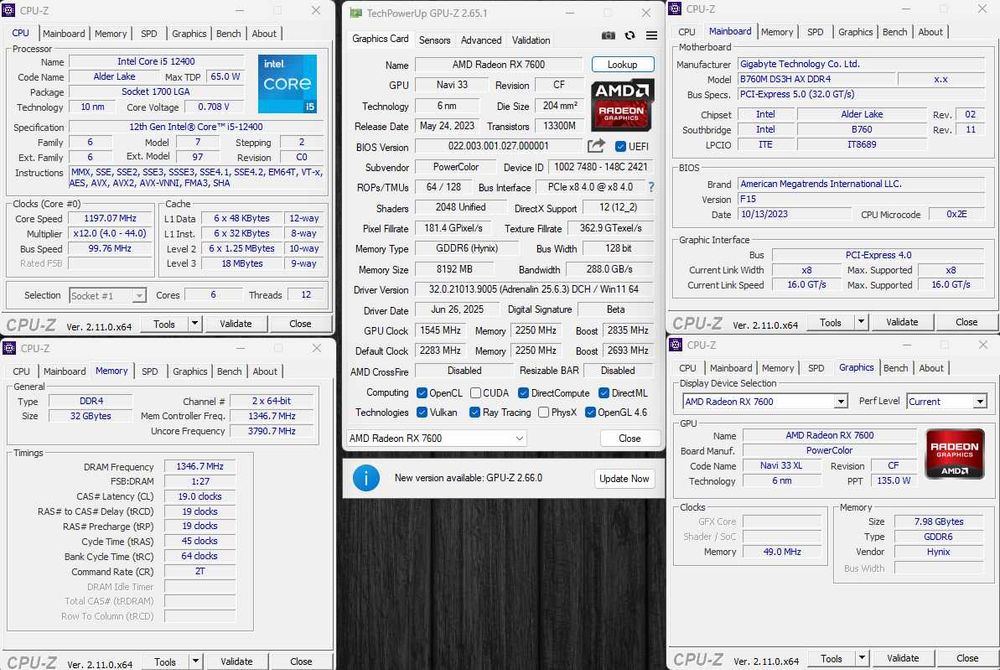Click the Radeon Graphics logo in CPU-Z Graphics window
1000x670 pixels.
[954, 453]
